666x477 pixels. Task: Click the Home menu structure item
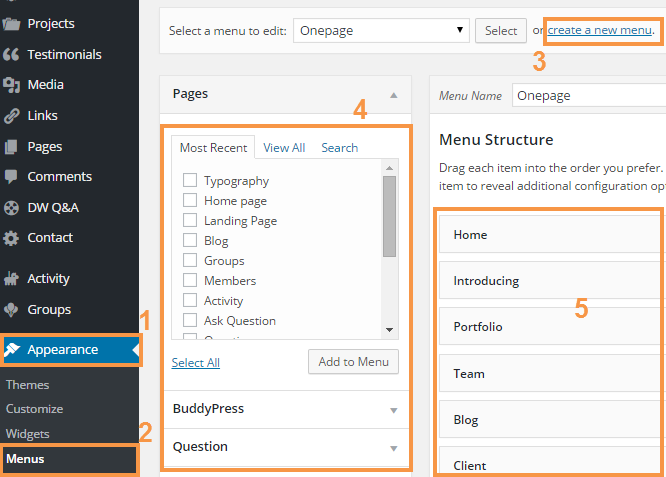click(552, 234)
